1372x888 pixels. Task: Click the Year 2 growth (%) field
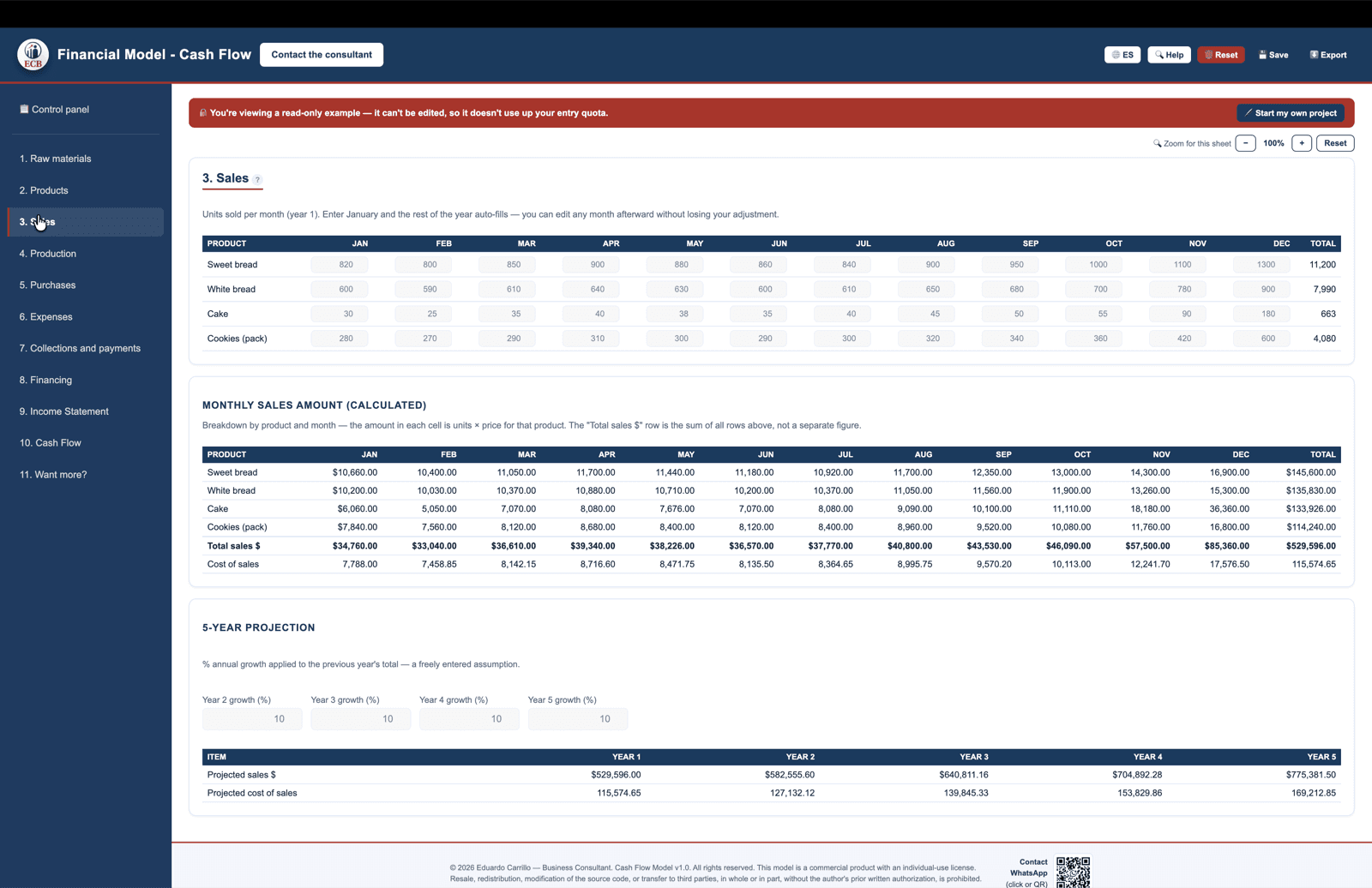(x=252, y=719)
